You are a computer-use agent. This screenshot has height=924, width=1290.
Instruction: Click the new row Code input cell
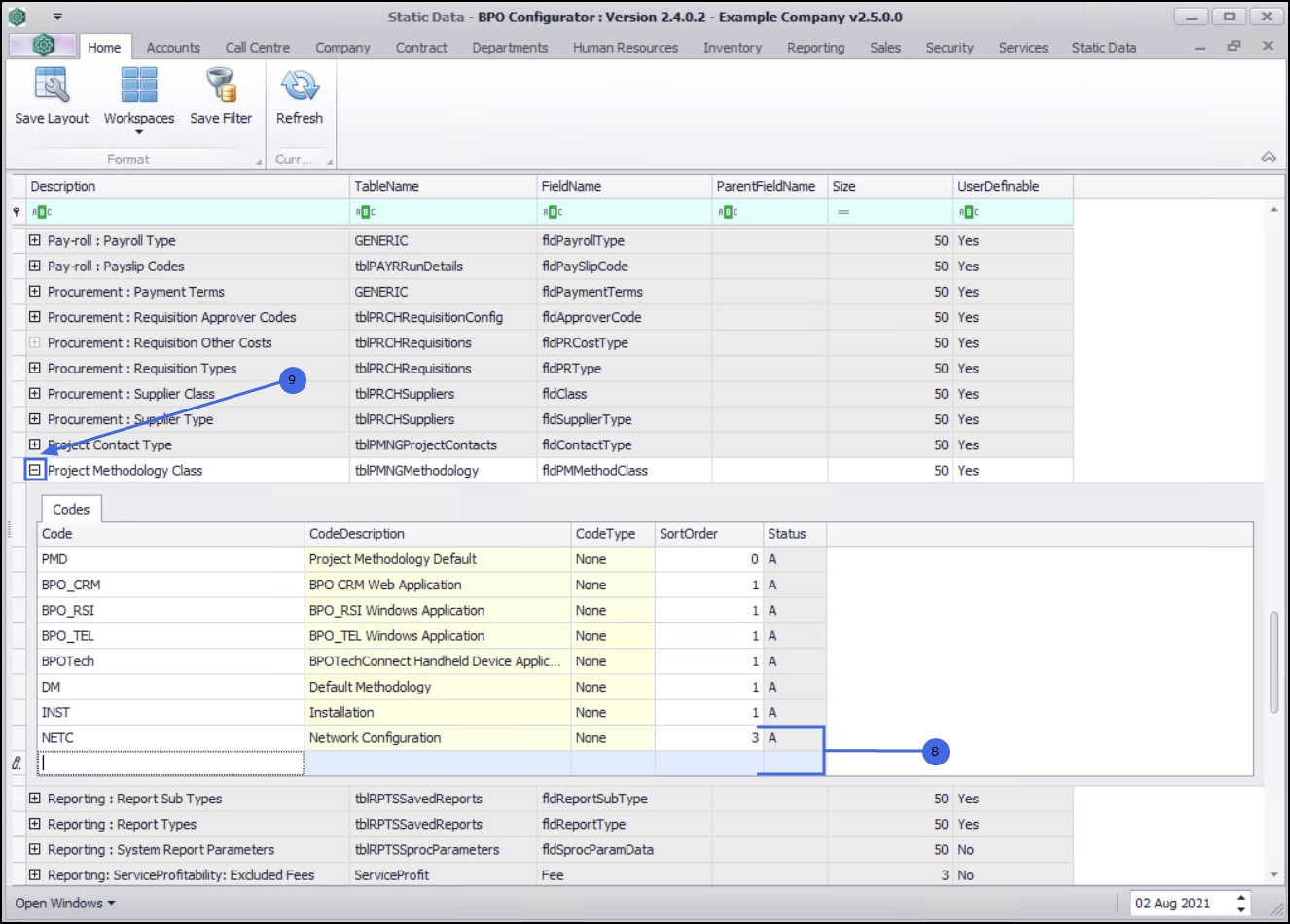171,764
